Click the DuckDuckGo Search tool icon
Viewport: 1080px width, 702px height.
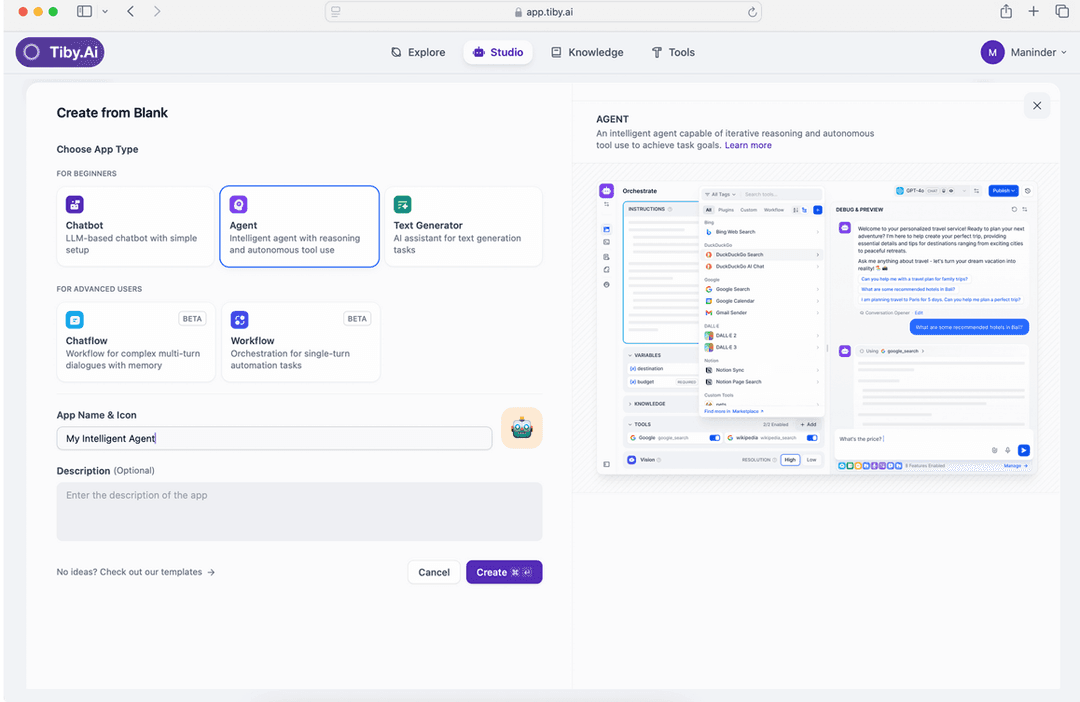tap(708, 255)
